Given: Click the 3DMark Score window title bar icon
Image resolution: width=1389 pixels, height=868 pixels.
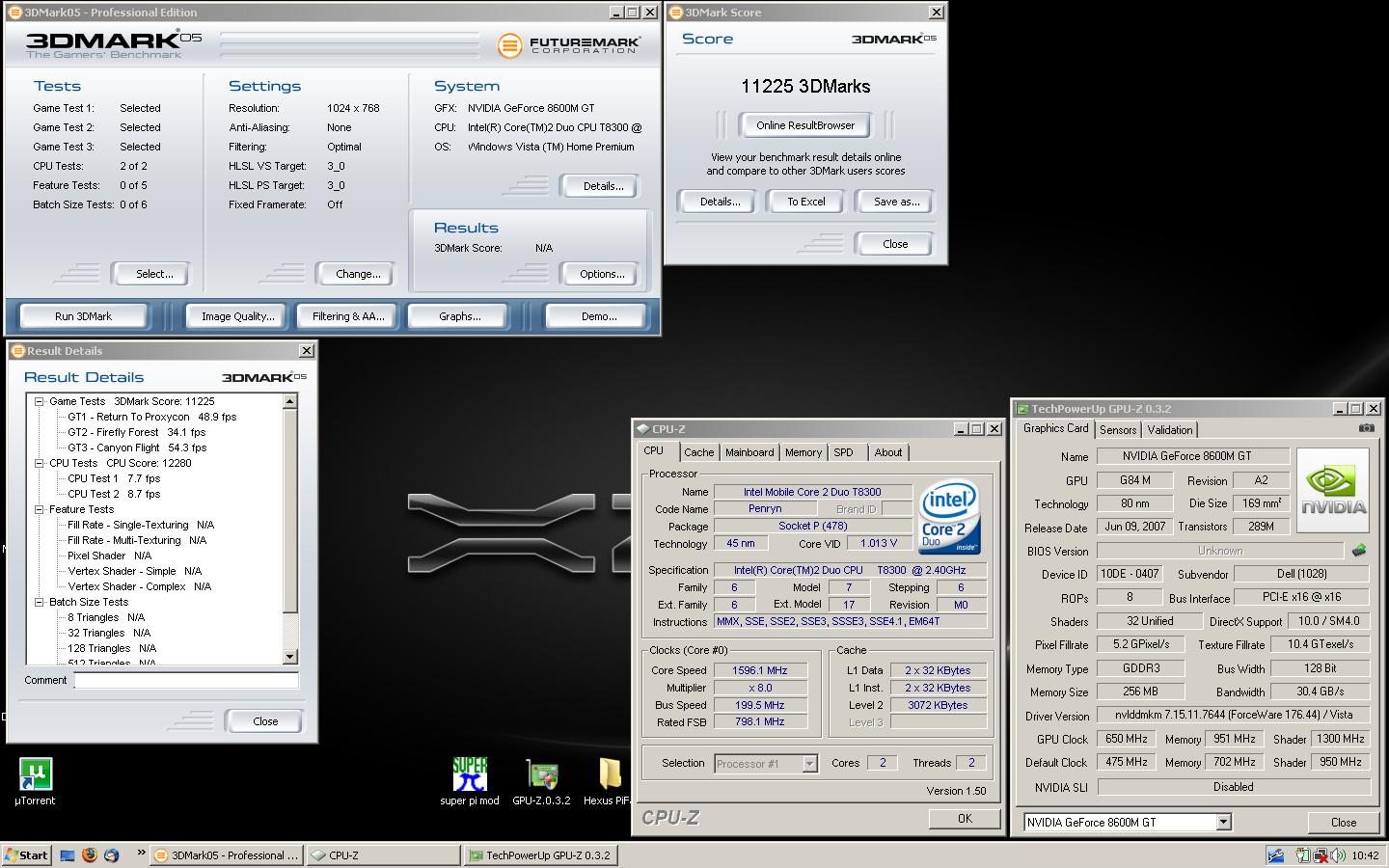Looking at the screenshot, I should (676, 13).
